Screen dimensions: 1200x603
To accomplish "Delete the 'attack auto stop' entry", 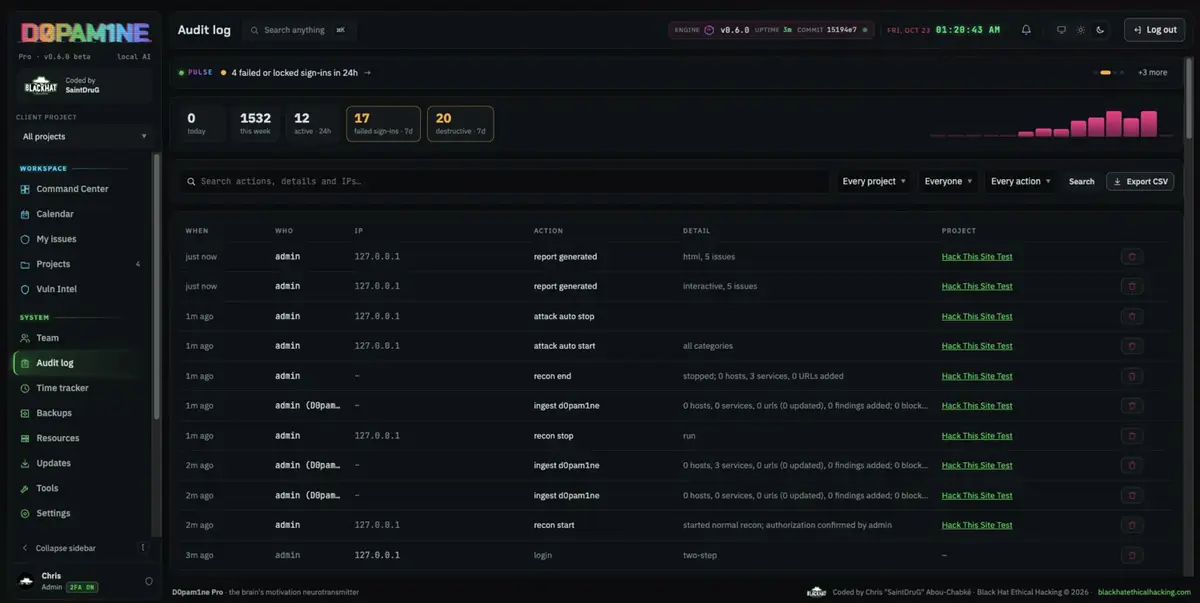I will click(x=1132, y=316).
